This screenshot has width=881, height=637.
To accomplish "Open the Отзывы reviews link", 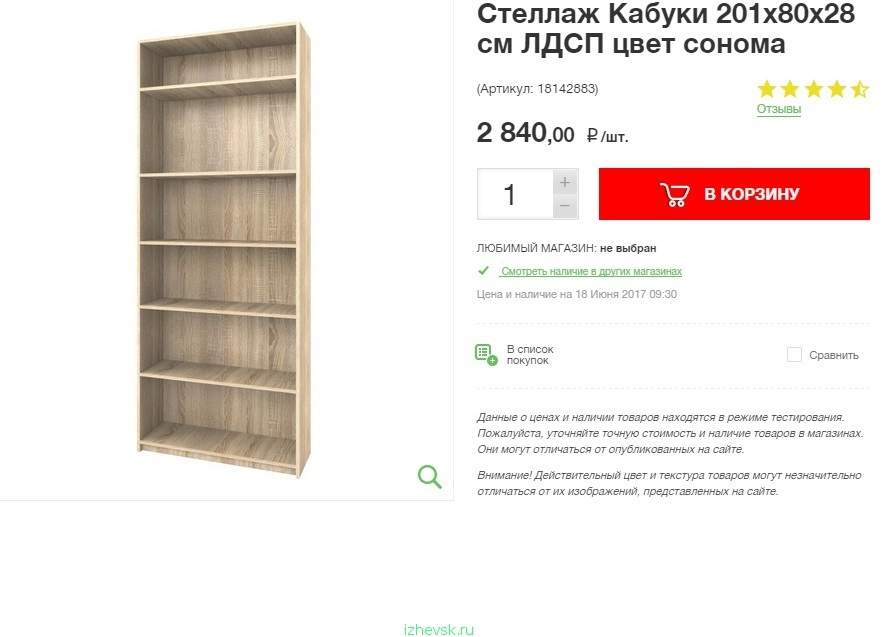I will [779, 109].
